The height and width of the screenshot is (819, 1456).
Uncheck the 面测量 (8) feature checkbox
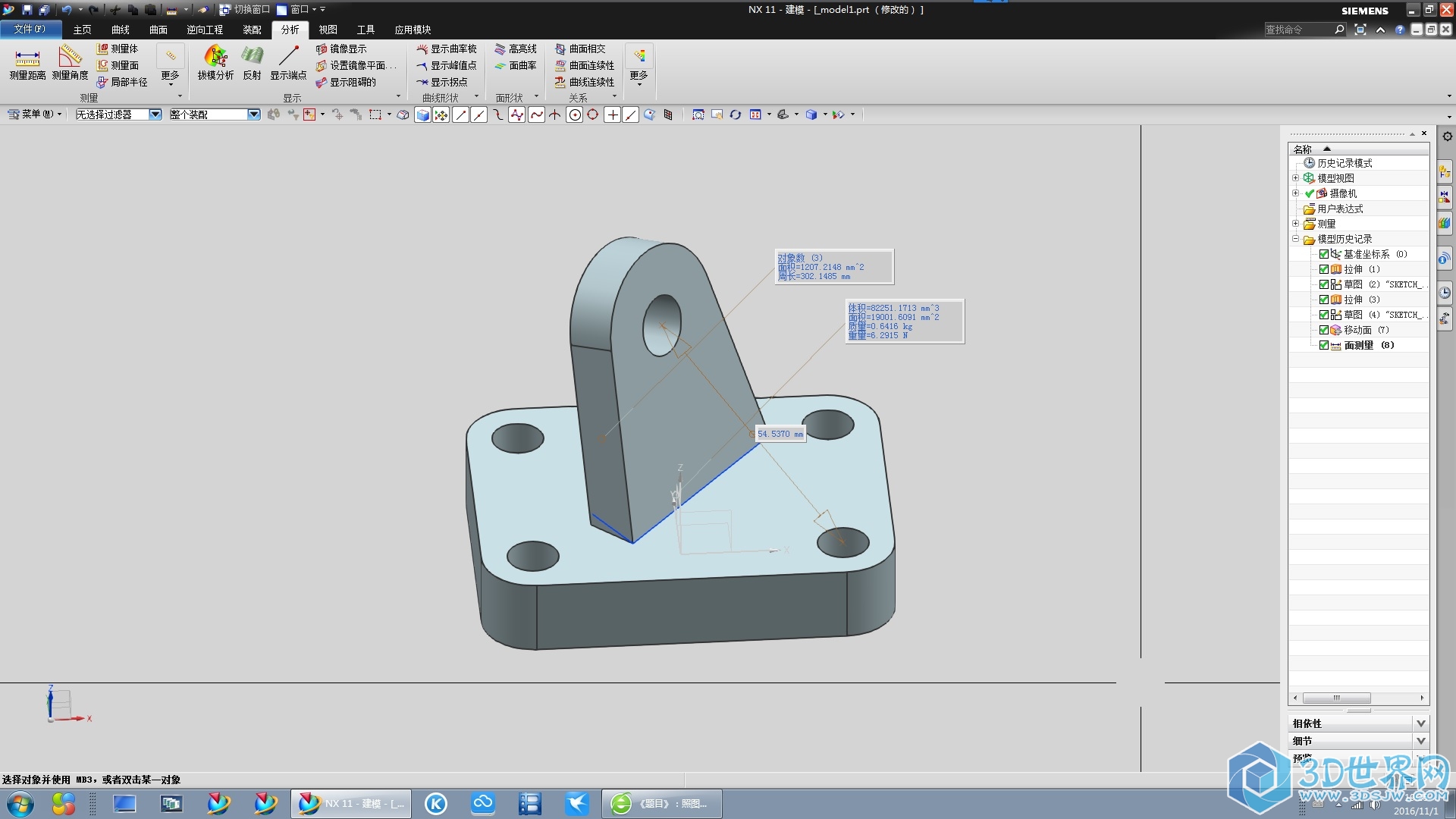[x=1324, y=345]
